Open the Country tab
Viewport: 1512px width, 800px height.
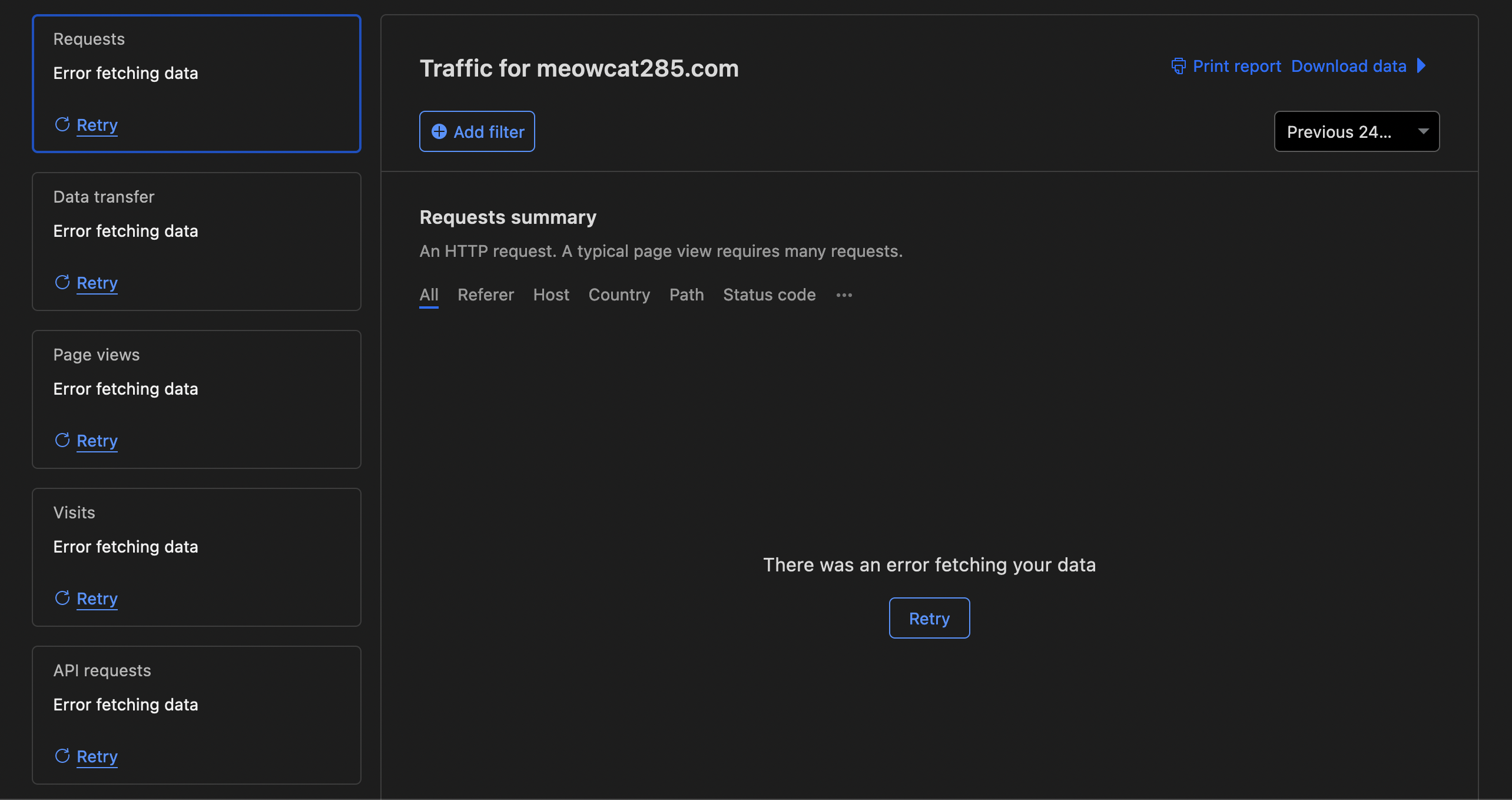(619, 295)
